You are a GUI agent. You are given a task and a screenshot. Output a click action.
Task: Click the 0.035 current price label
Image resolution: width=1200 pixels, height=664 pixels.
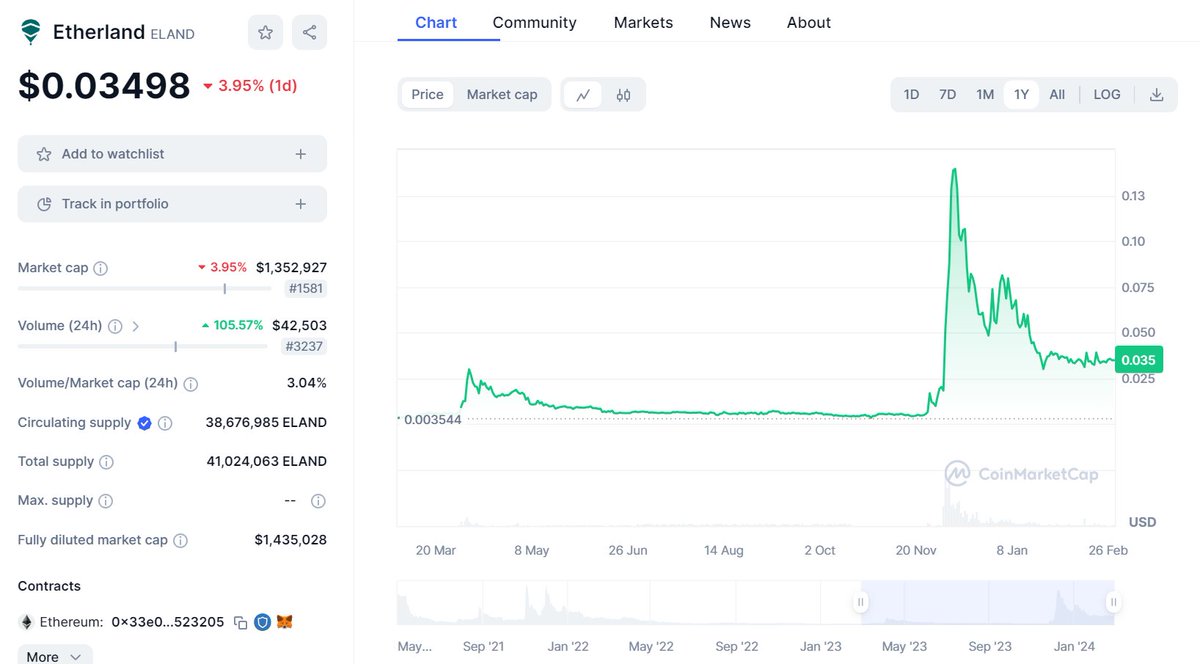(x=1138, y=360)
